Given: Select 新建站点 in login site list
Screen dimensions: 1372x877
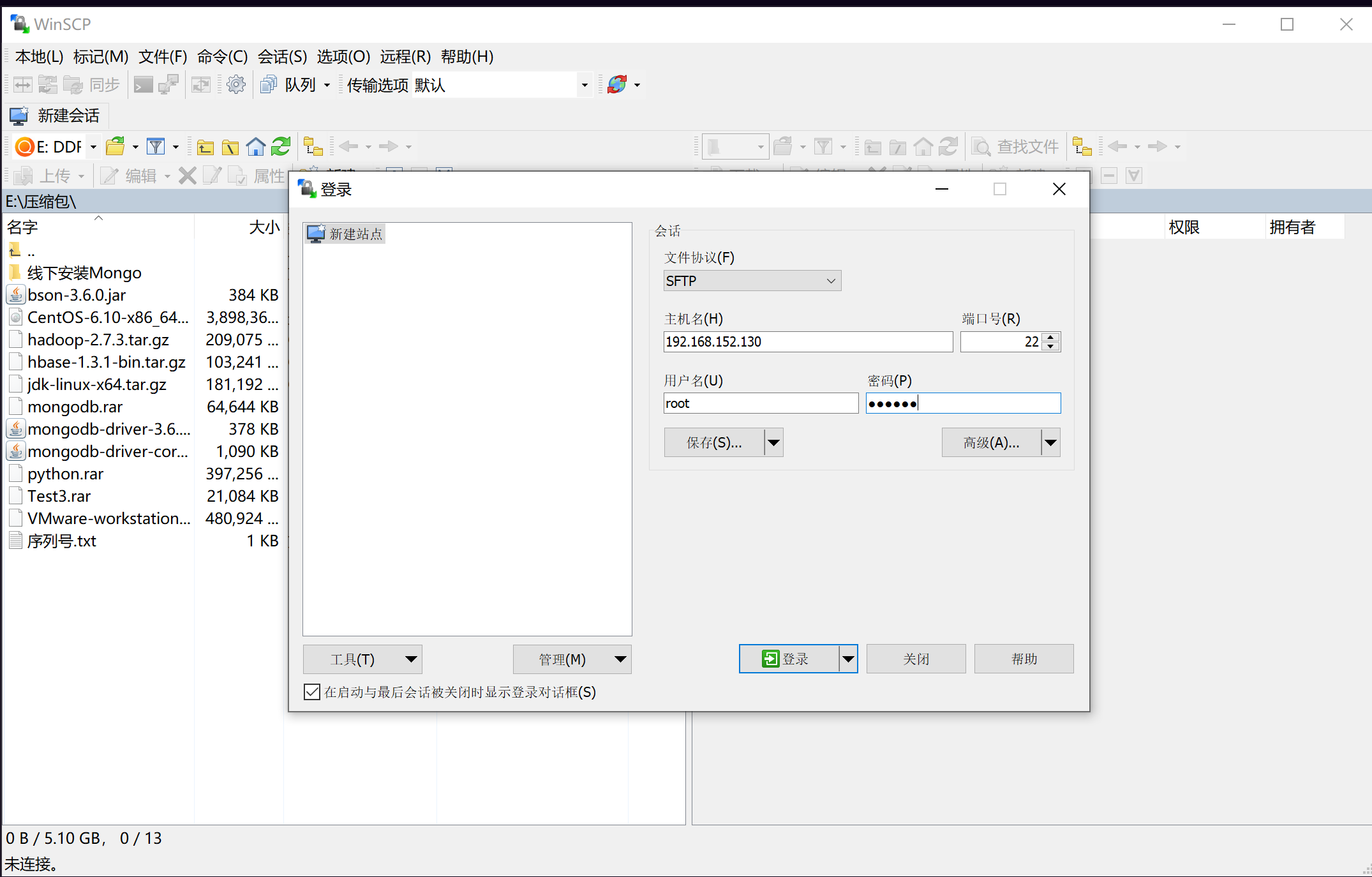Looking at the screenshot, I should [x=345, y=234].
